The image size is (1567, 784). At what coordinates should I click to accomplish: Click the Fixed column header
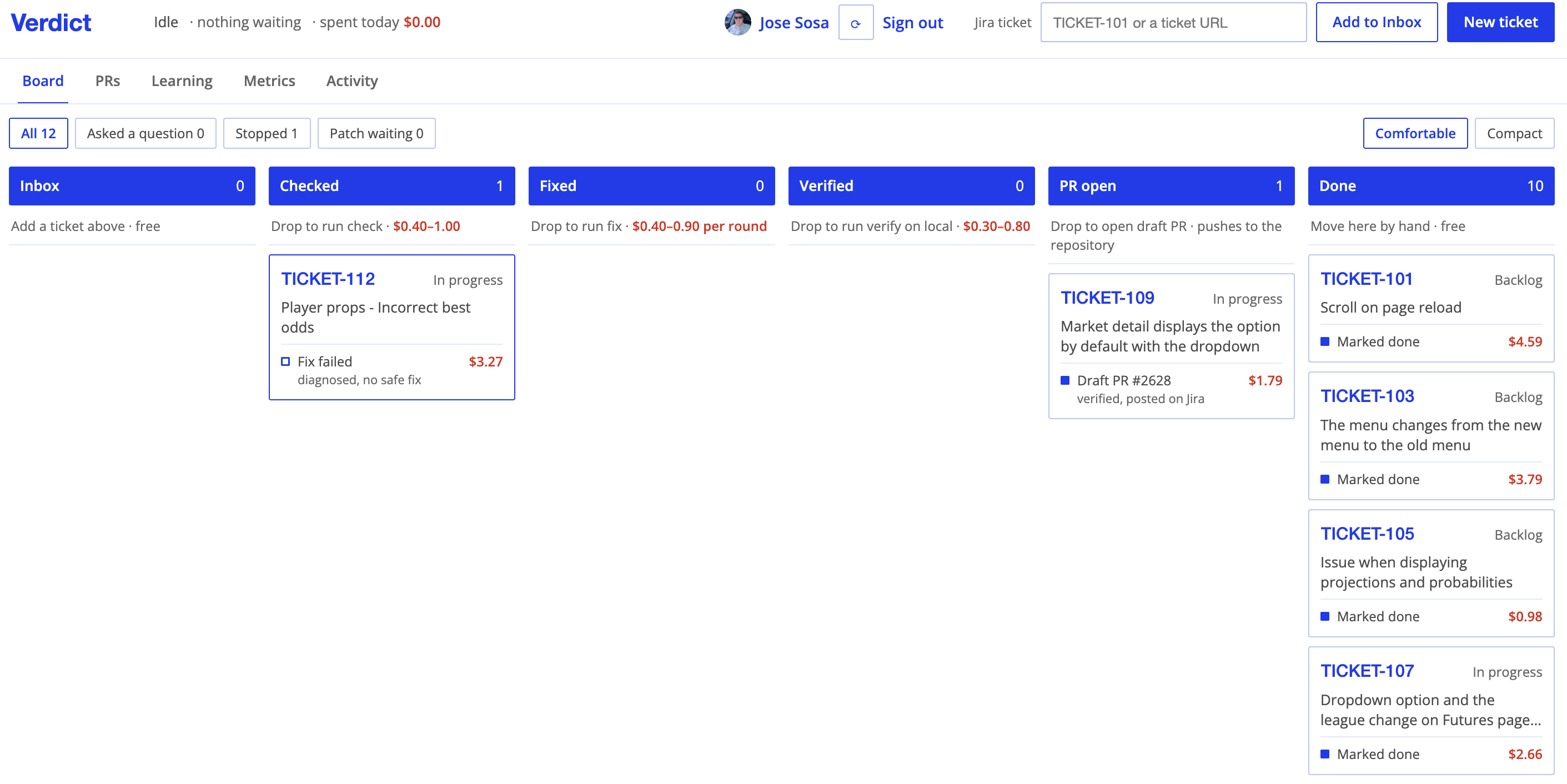(651, 186)
